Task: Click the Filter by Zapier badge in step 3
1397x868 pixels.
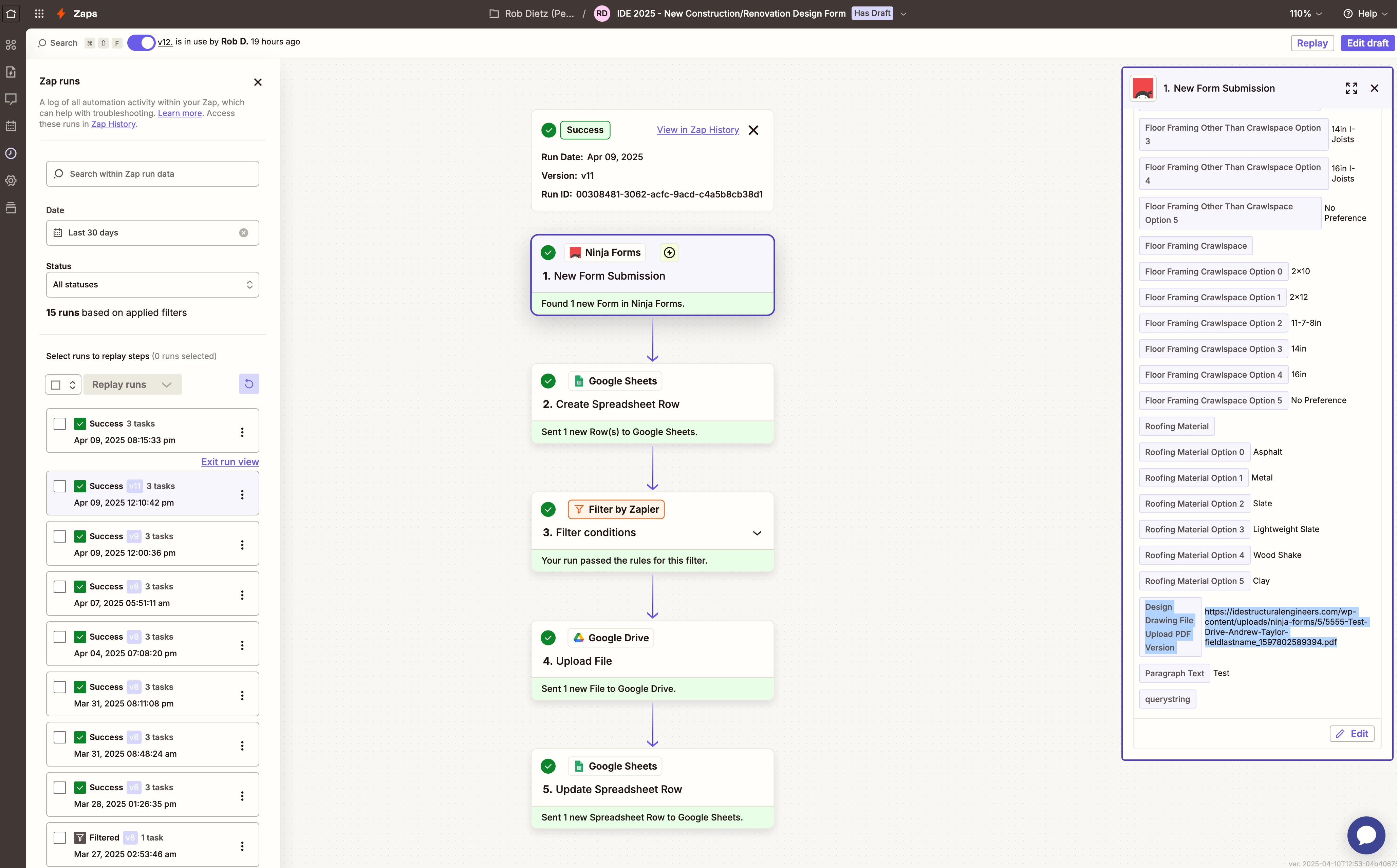Action: [616, 509]
